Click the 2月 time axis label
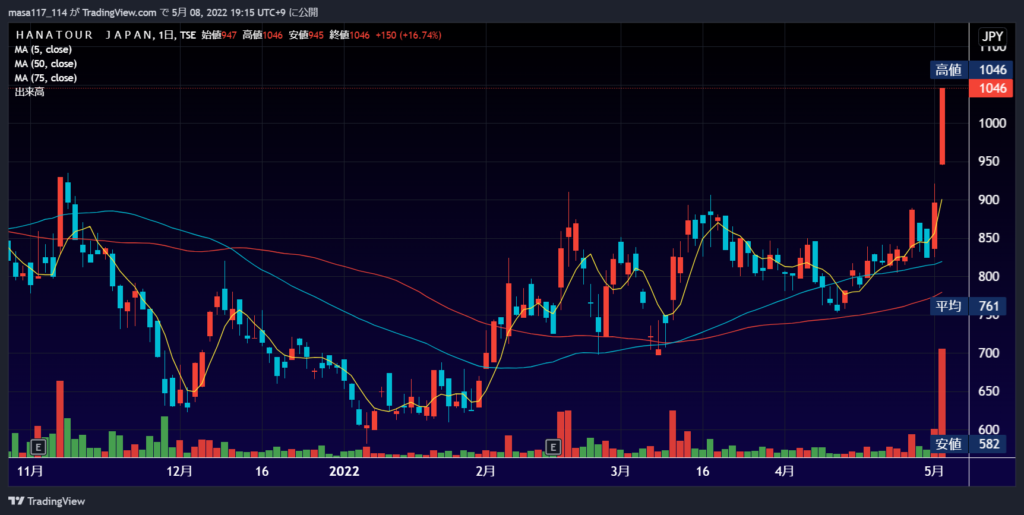Screen dimensions: 1024x515 click(485, 471)
